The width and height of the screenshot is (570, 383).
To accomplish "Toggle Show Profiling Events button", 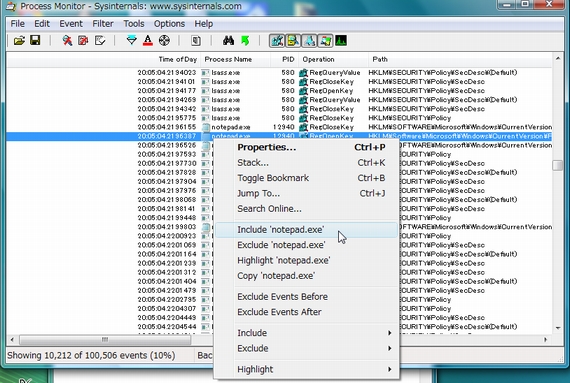I will 341,40.
